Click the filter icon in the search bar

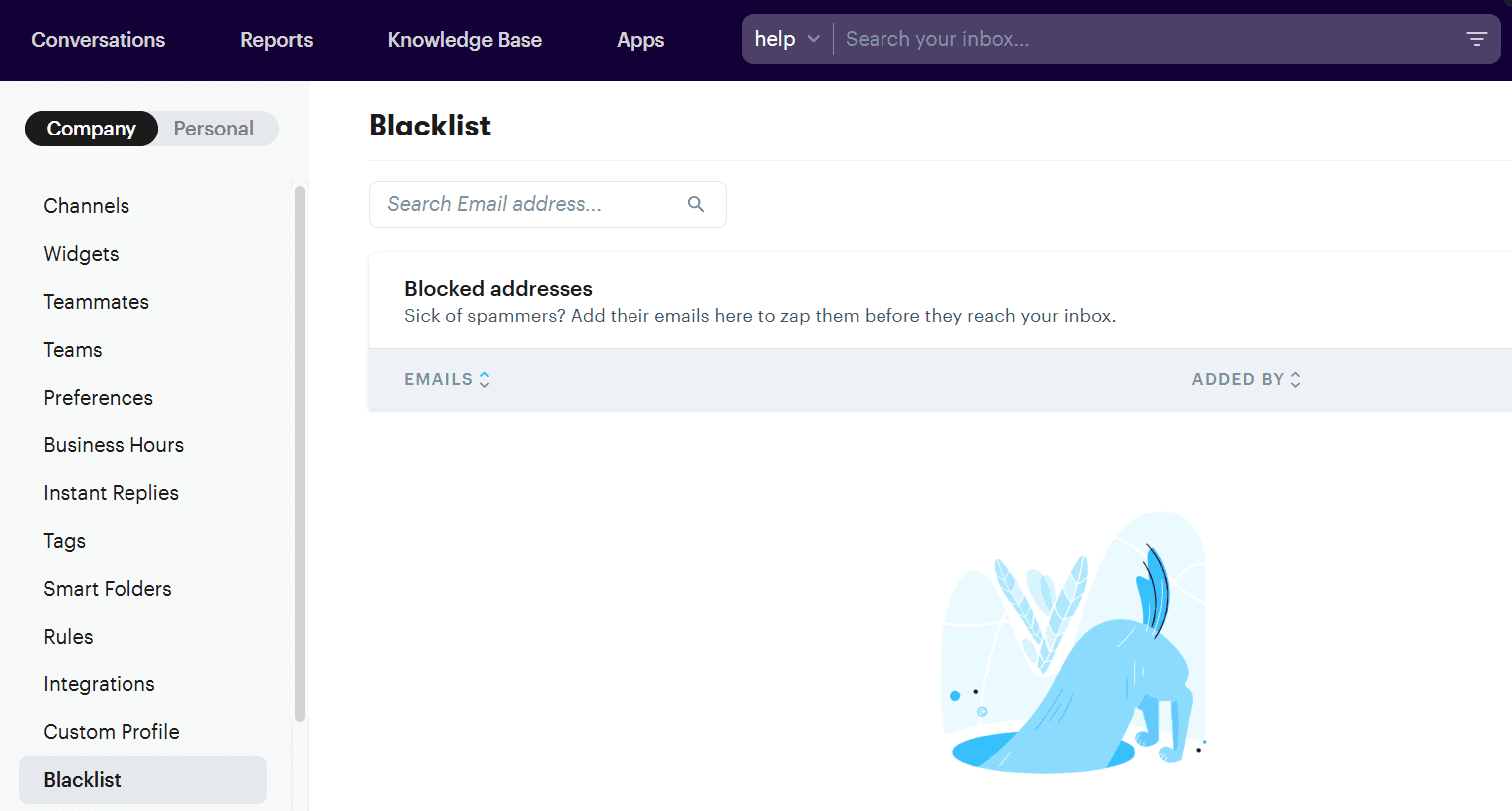pos(1476,39)
